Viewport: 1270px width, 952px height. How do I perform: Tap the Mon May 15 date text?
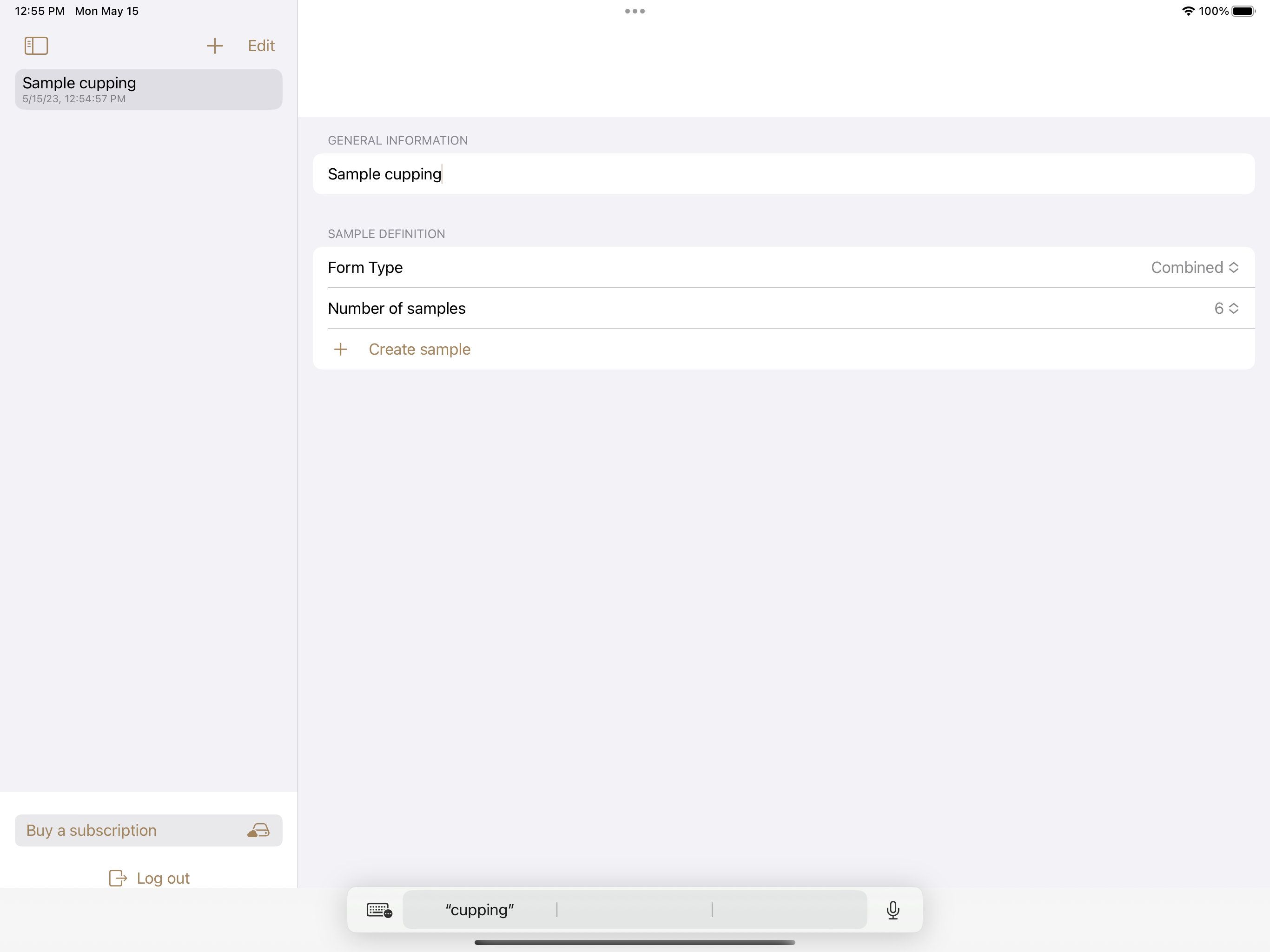pyautogui.click(x=107, y=11)
